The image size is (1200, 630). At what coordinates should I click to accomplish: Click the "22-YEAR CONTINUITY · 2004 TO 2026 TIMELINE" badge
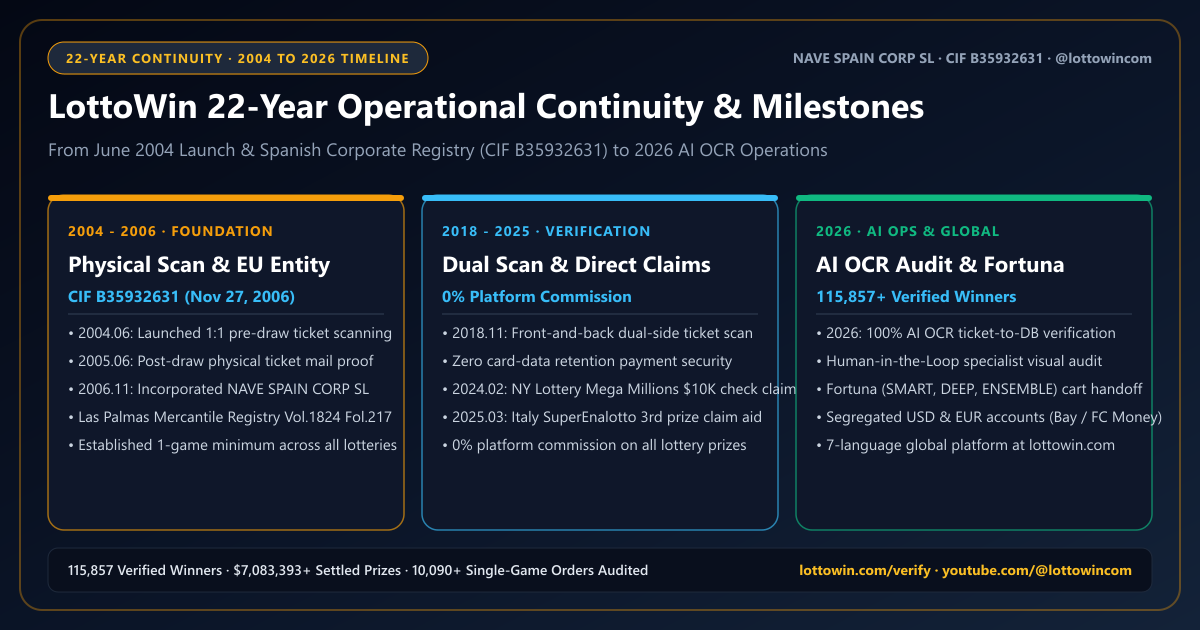[238, 58]
